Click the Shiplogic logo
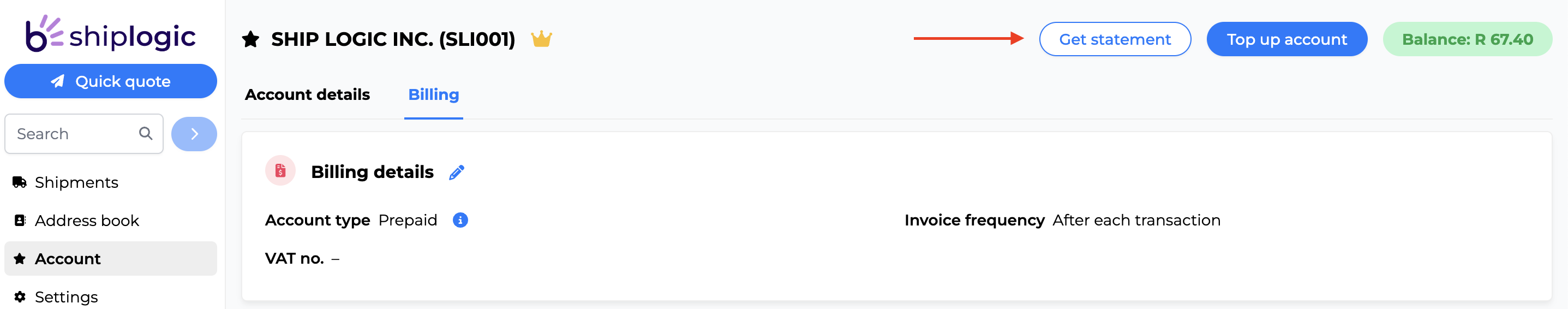Screen dimensions: 1568x309 coord(111,33)
